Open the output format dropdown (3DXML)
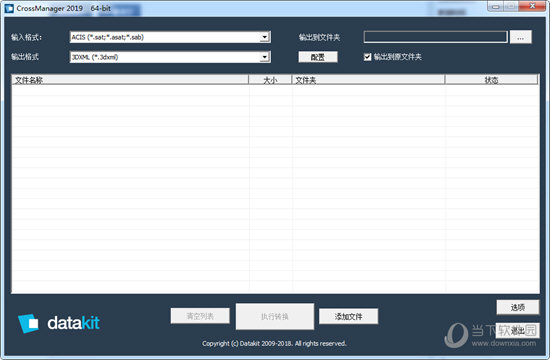550x360 pixels. click(x=170, y=57)
